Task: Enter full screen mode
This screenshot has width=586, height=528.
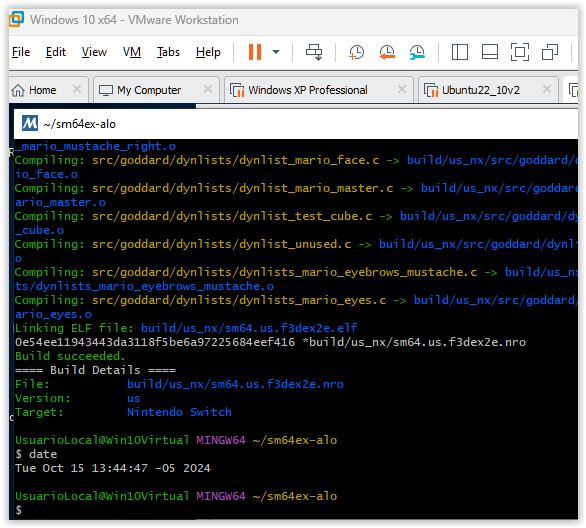Action: click(x=520, y=52)
